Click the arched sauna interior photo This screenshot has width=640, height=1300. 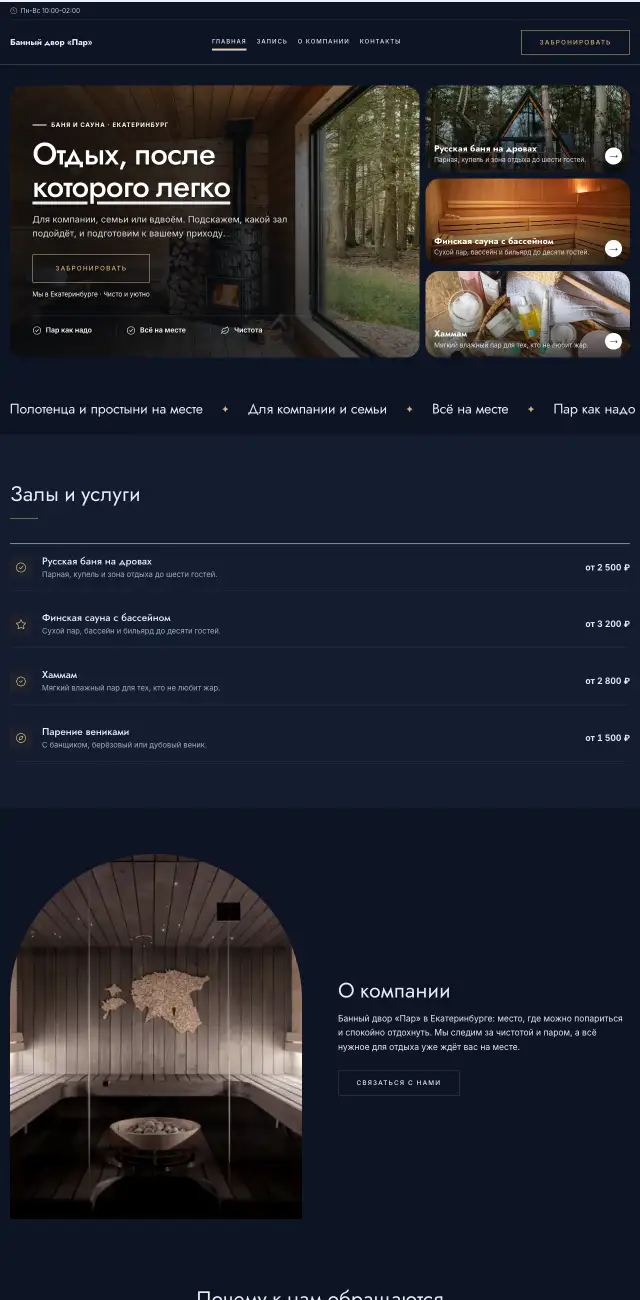[x=156, y=1036]
